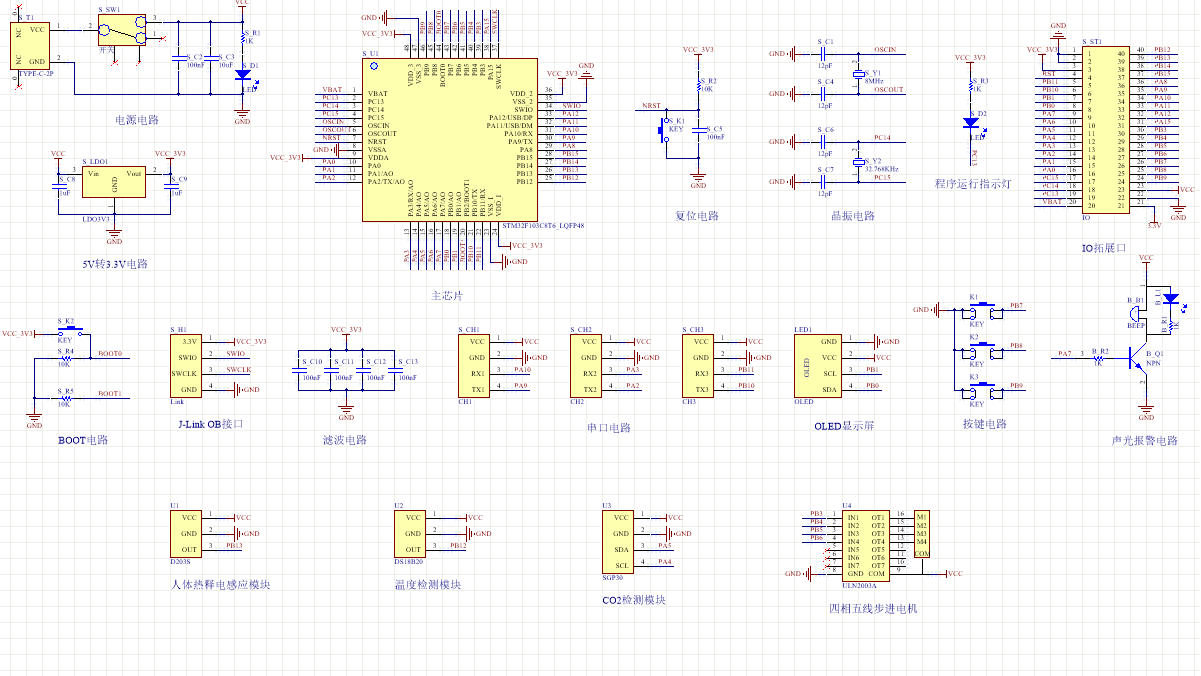This screenshot has width=1201, height=676.
Task: Click the '按键电路' section title
Action: pos(985,424)
